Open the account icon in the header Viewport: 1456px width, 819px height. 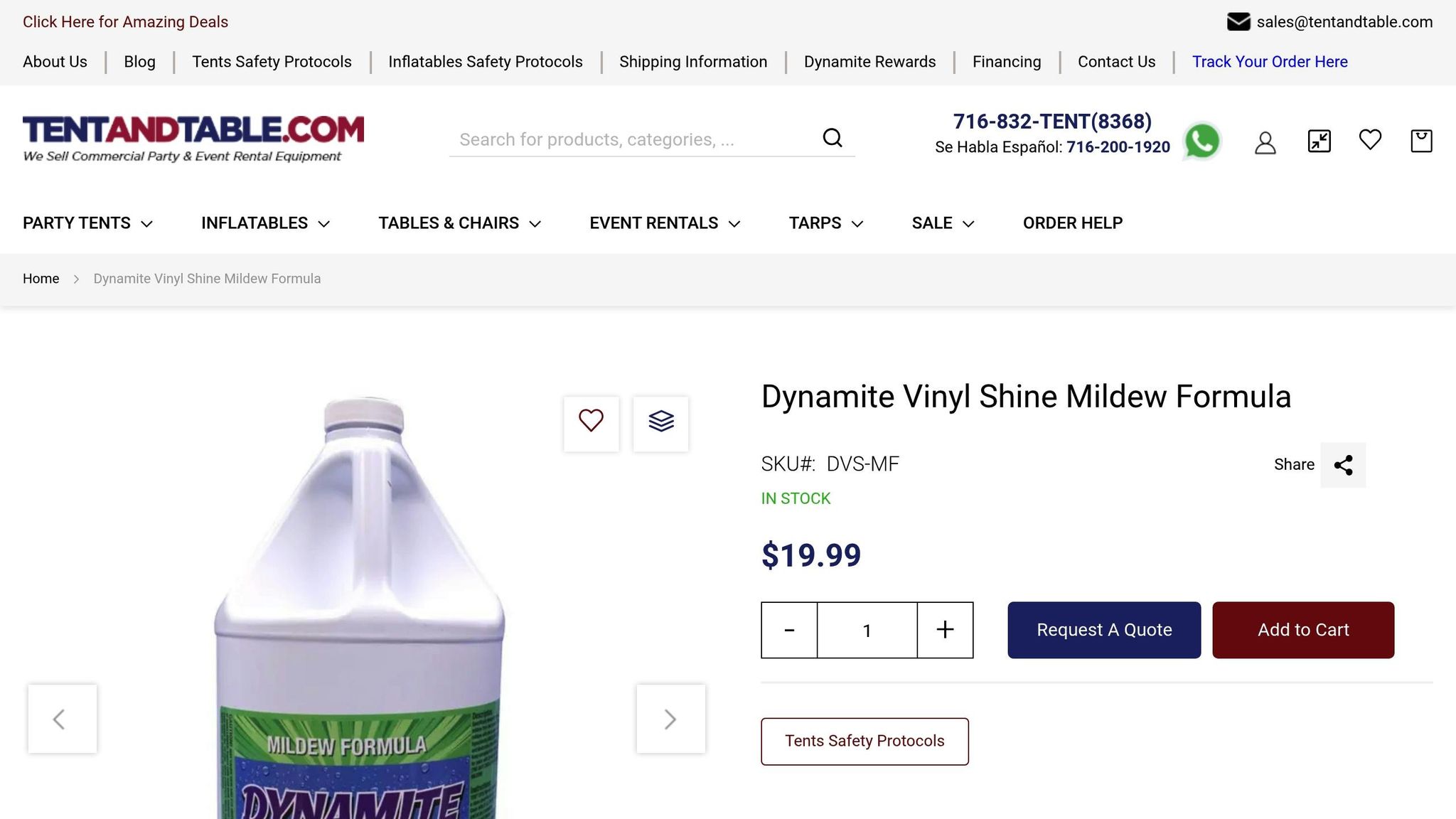point(1265,141)
